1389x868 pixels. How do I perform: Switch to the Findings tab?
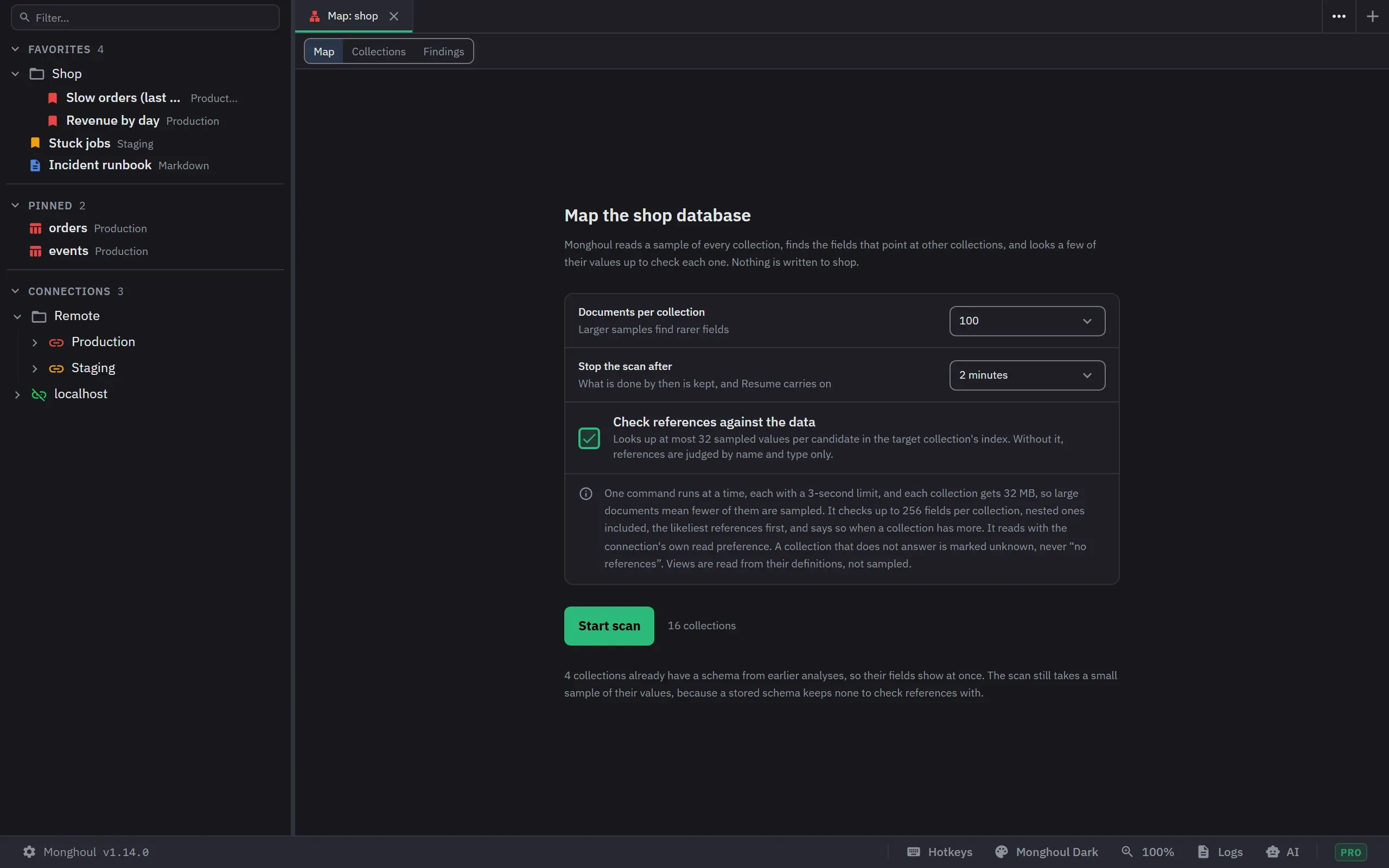443,51
